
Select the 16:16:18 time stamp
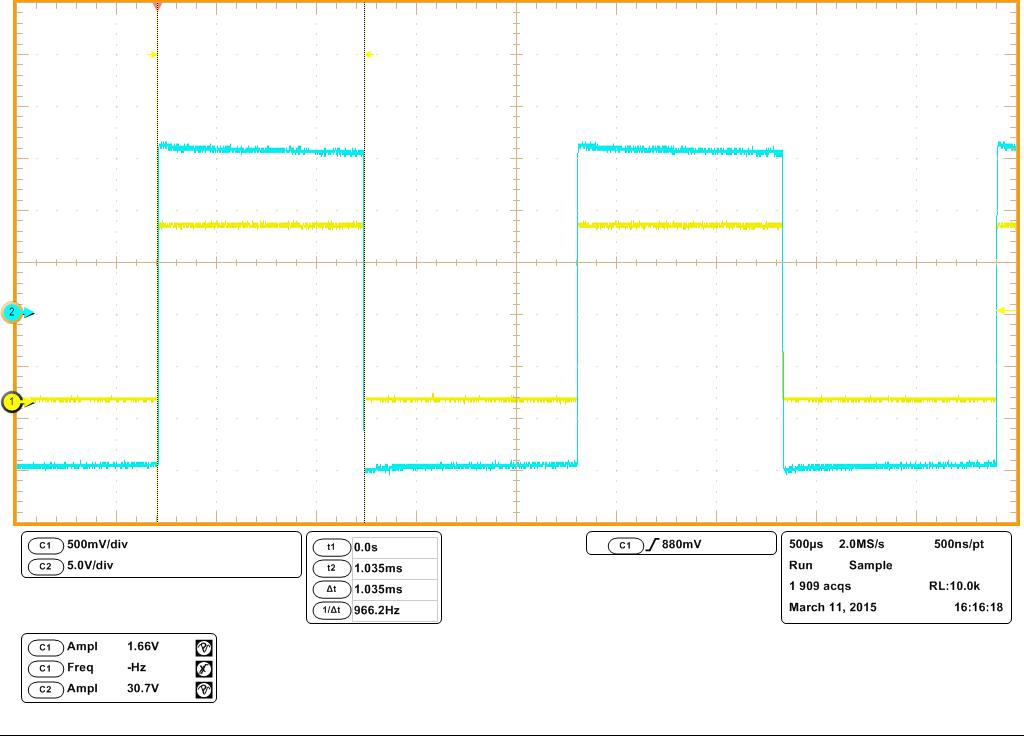pos(978,607)
